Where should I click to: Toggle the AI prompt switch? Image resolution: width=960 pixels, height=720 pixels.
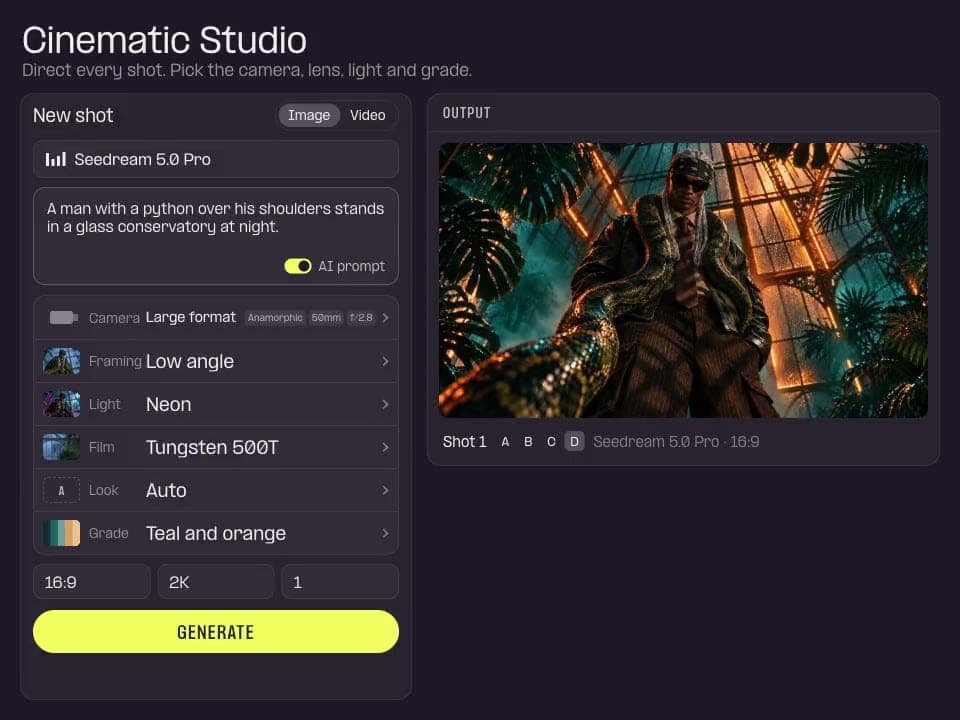pos(298,266)
